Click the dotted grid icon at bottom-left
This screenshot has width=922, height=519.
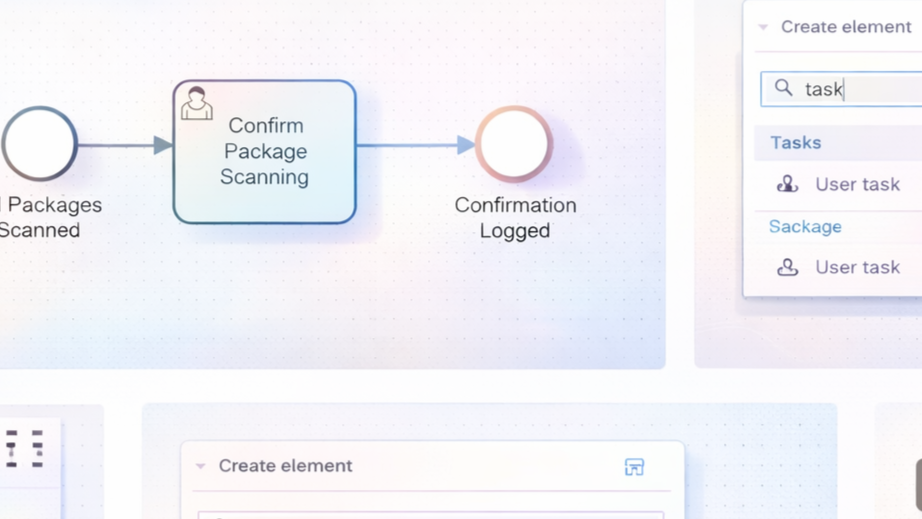pos(25,449)
